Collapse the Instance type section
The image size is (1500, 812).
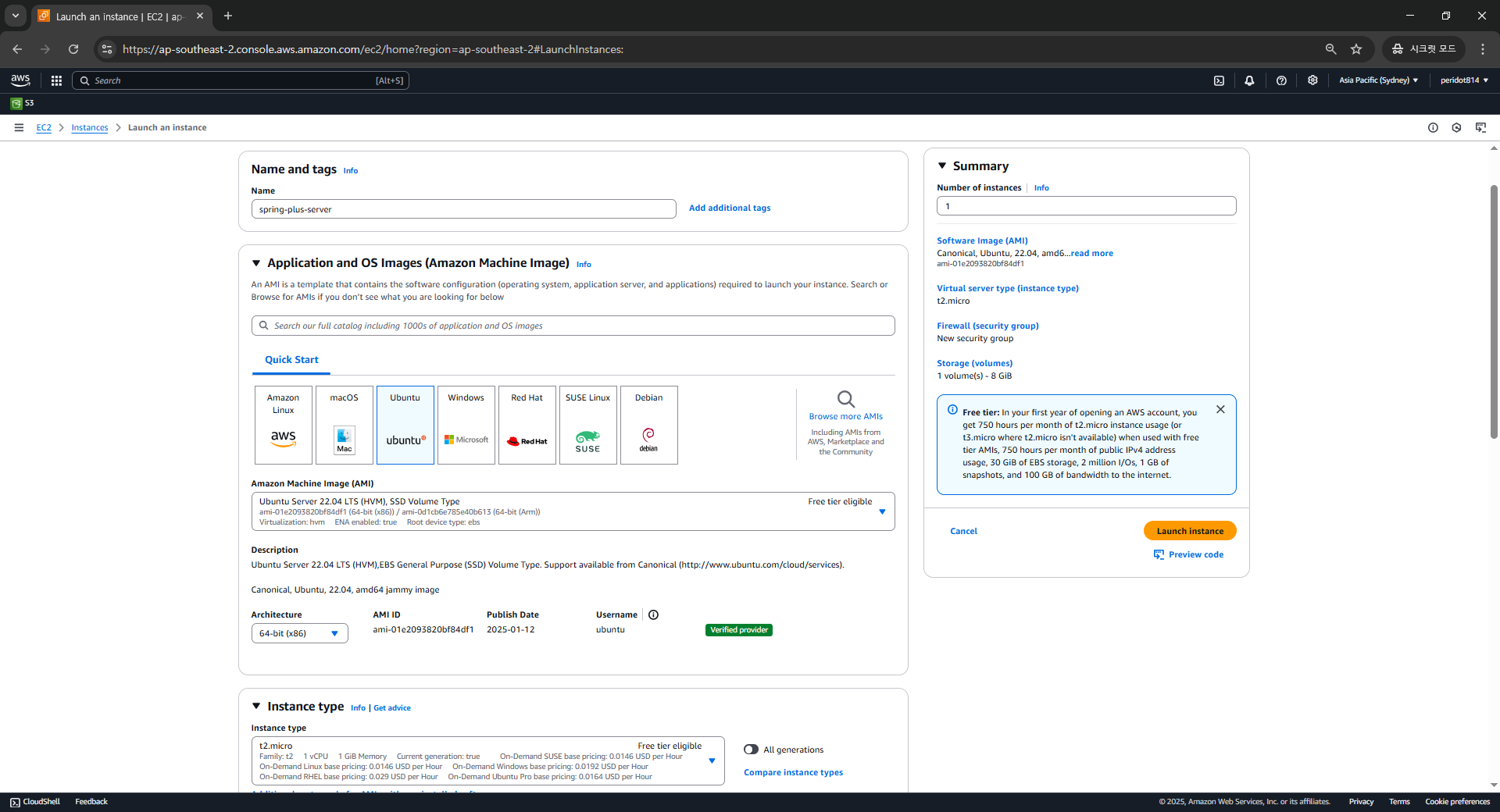tap(255, 706)
